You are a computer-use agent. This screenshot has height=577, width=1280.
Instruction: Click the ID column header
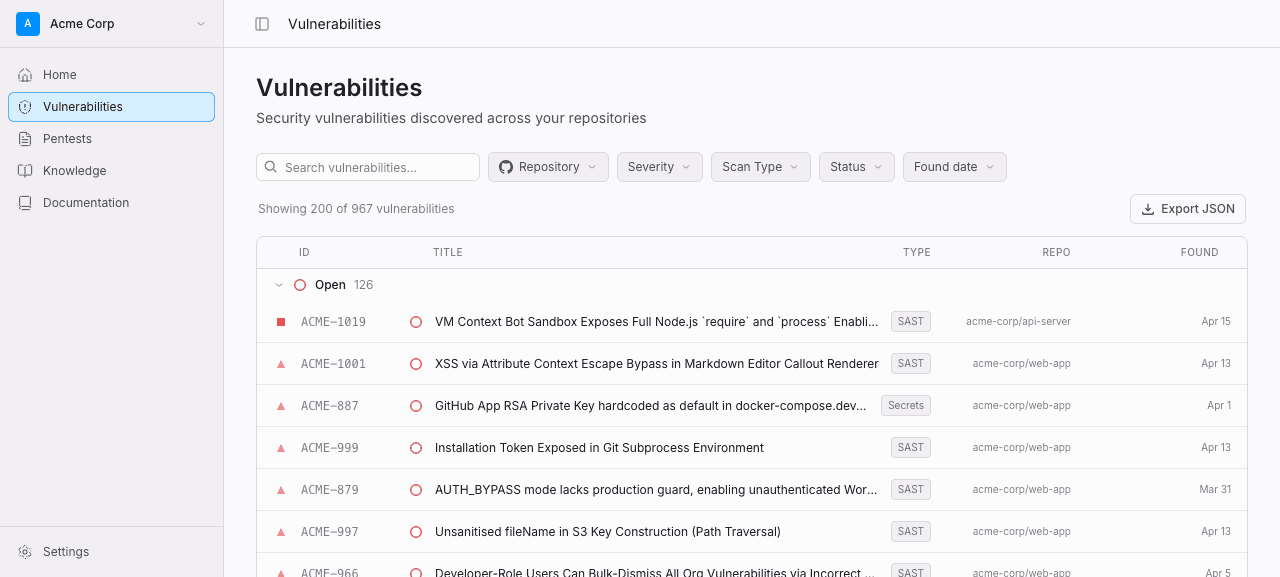[x=304, y=253]
